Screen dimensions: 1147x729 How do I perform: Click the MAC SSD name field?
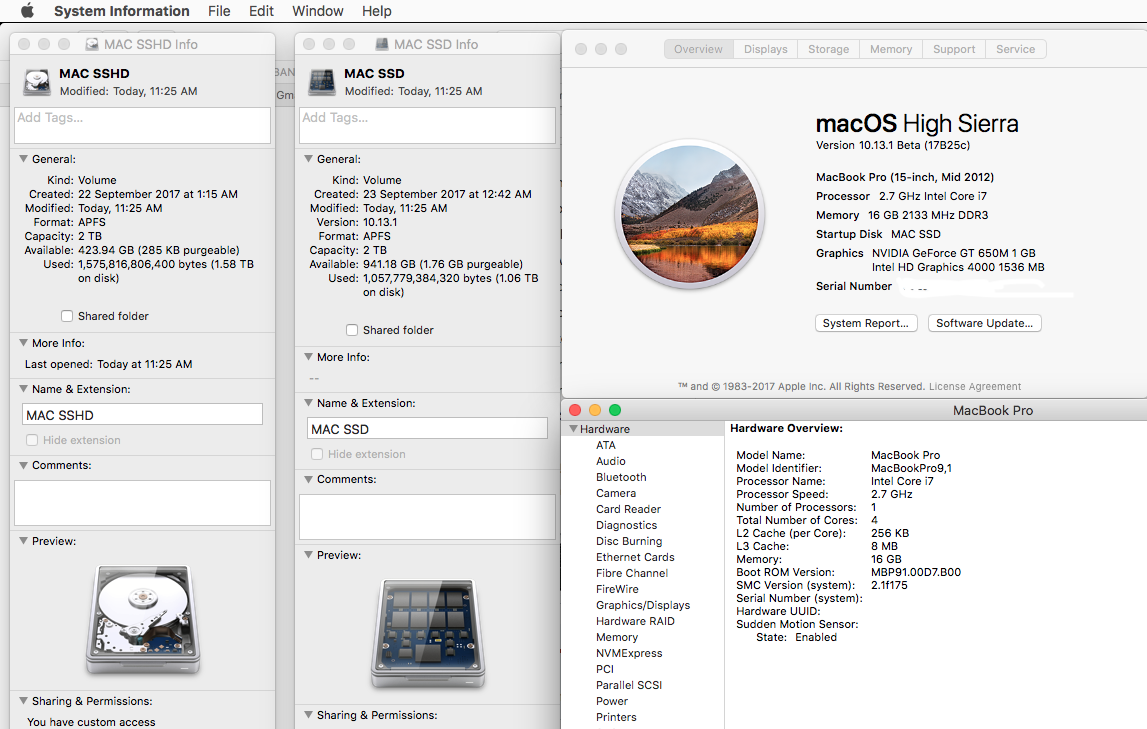[x=427, y=428]
